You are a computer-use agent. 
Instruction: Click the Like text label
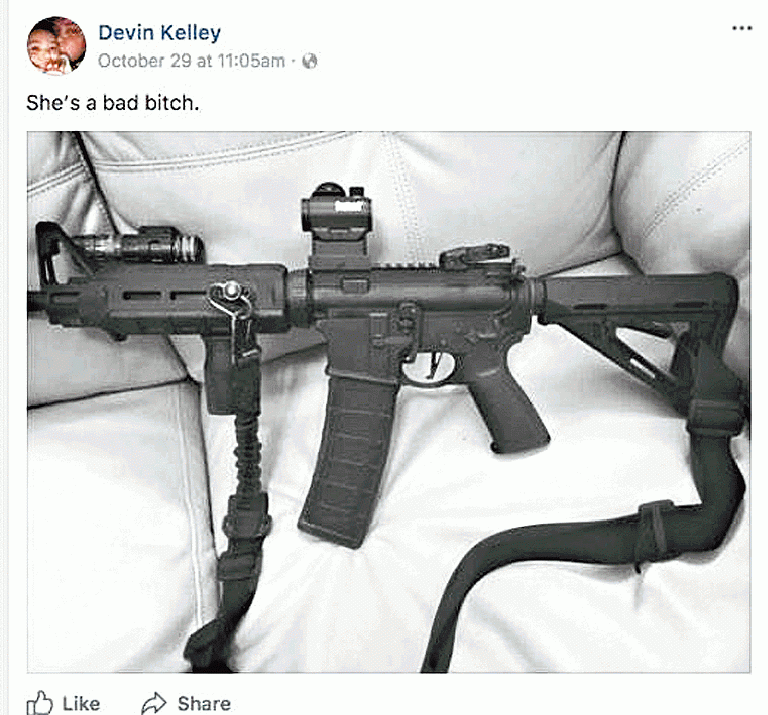tap(81, 704)
